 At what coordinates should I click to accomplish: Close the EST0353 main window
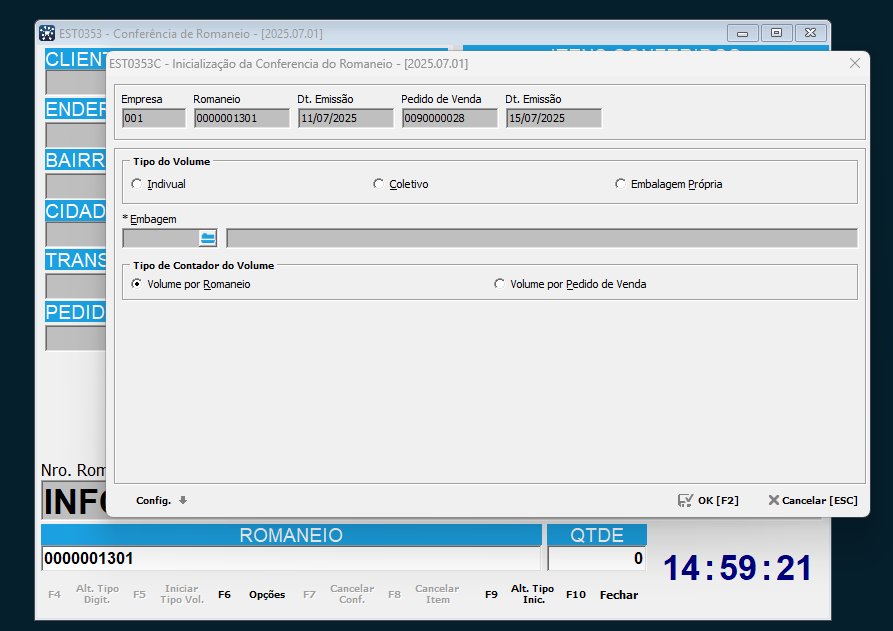pyautogui.click(x=810, y=33)
